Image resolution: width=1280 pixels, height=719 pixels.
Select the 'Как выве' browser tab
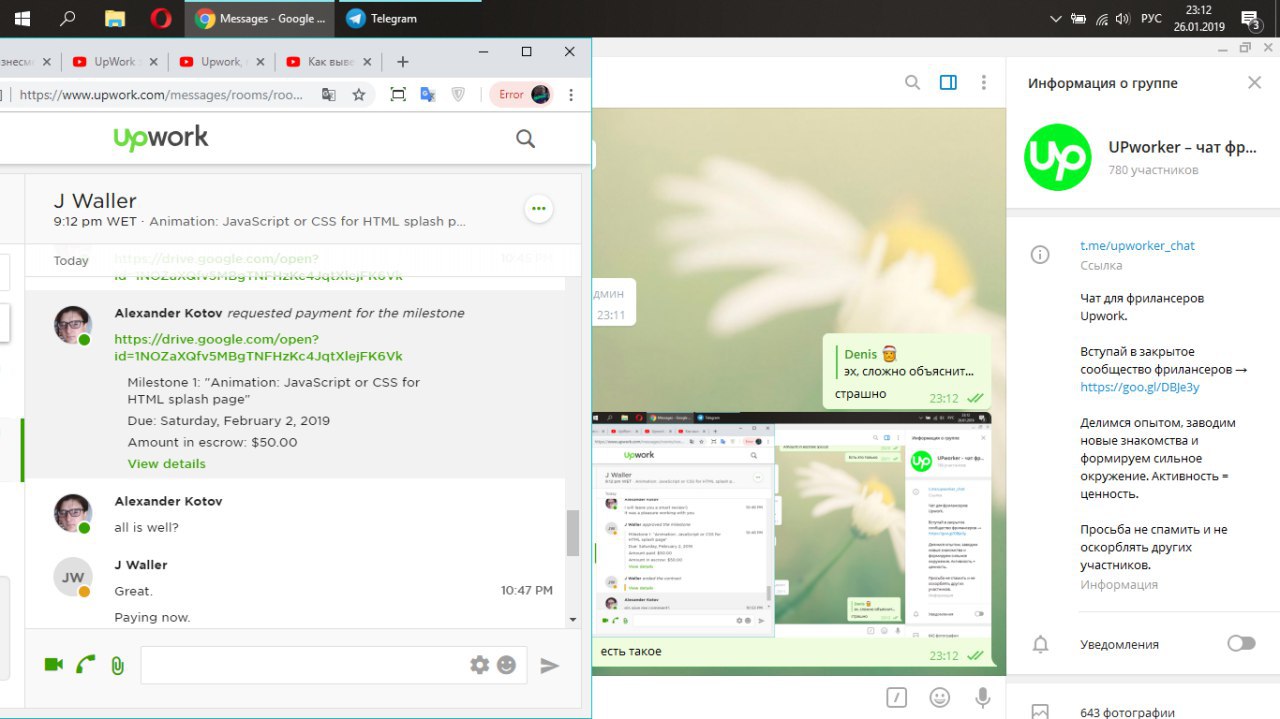click(x=329, y=61)
